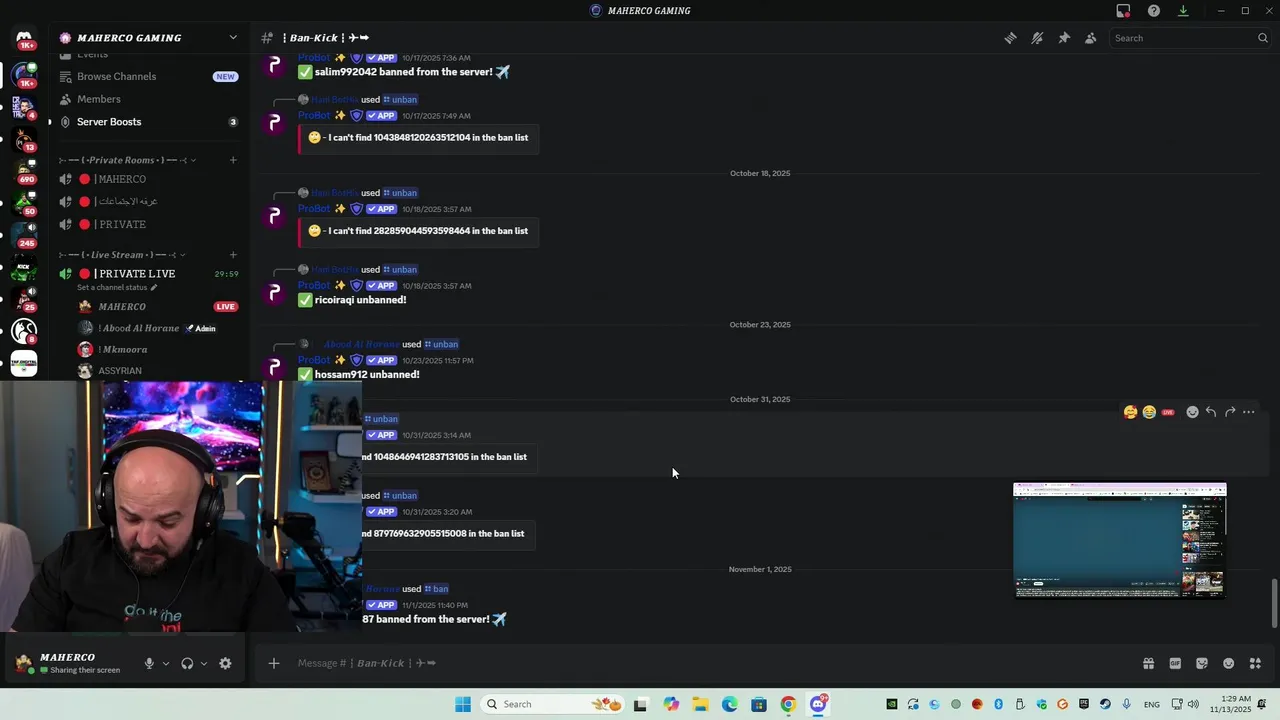1280x720 pixels.
Task: Open microphone input options arrow
Action: (x=165, y=664)
